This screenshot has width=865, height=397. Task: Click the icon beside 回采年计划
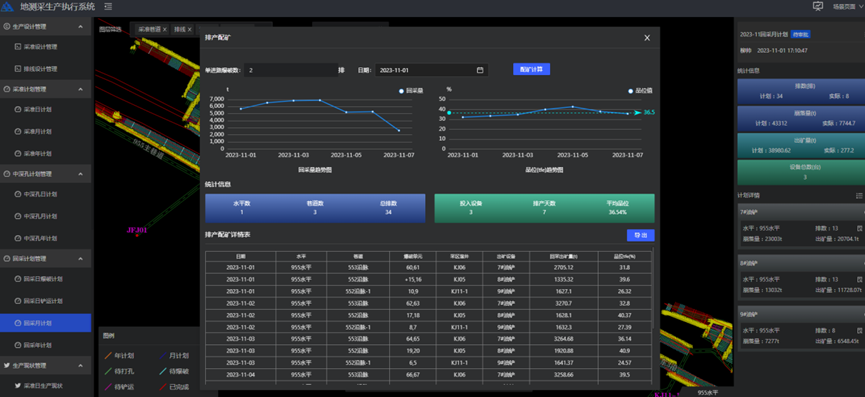[x=18, y=345]
